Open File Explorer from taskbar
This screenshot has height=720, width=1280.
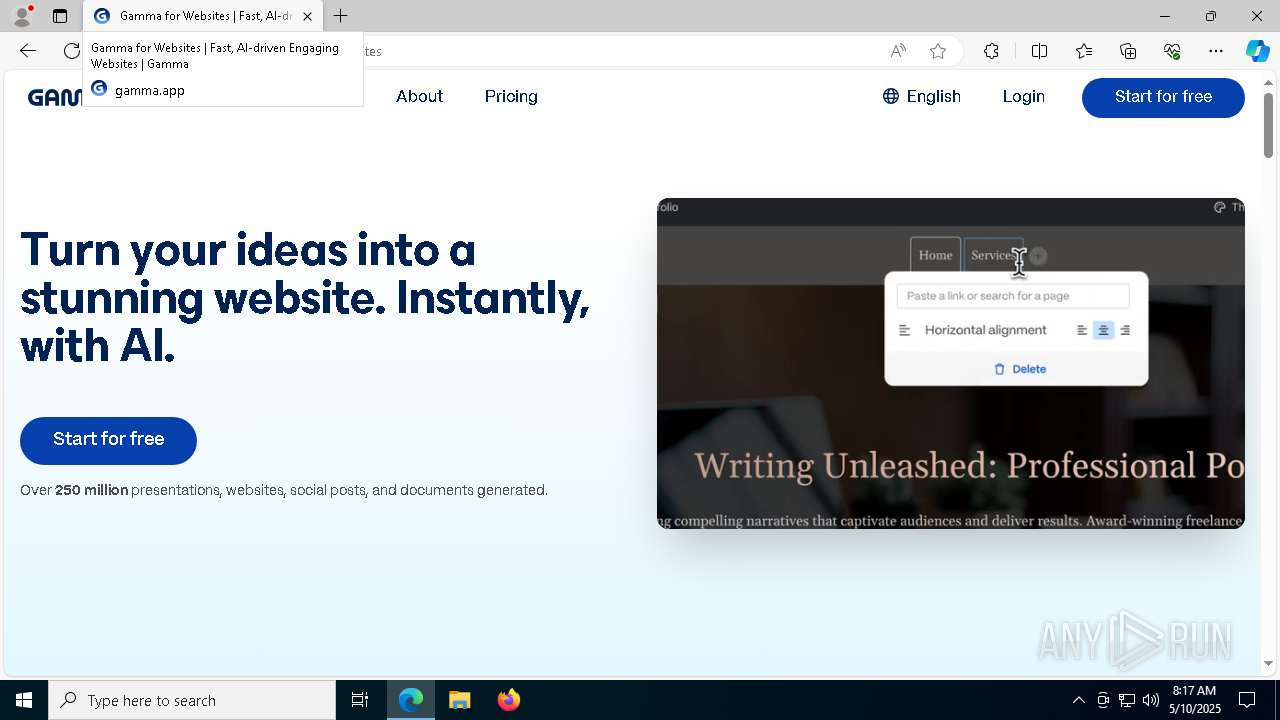tap(459, 700)
